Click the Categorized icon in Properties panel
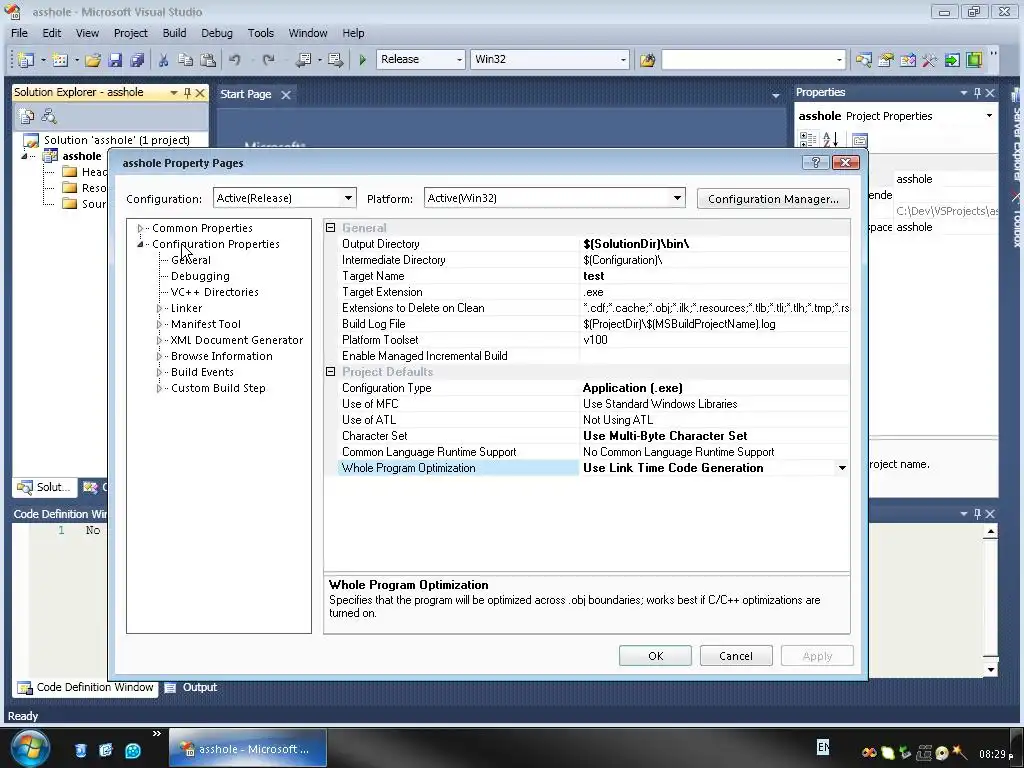The image size is (1024, 768). 808,139
